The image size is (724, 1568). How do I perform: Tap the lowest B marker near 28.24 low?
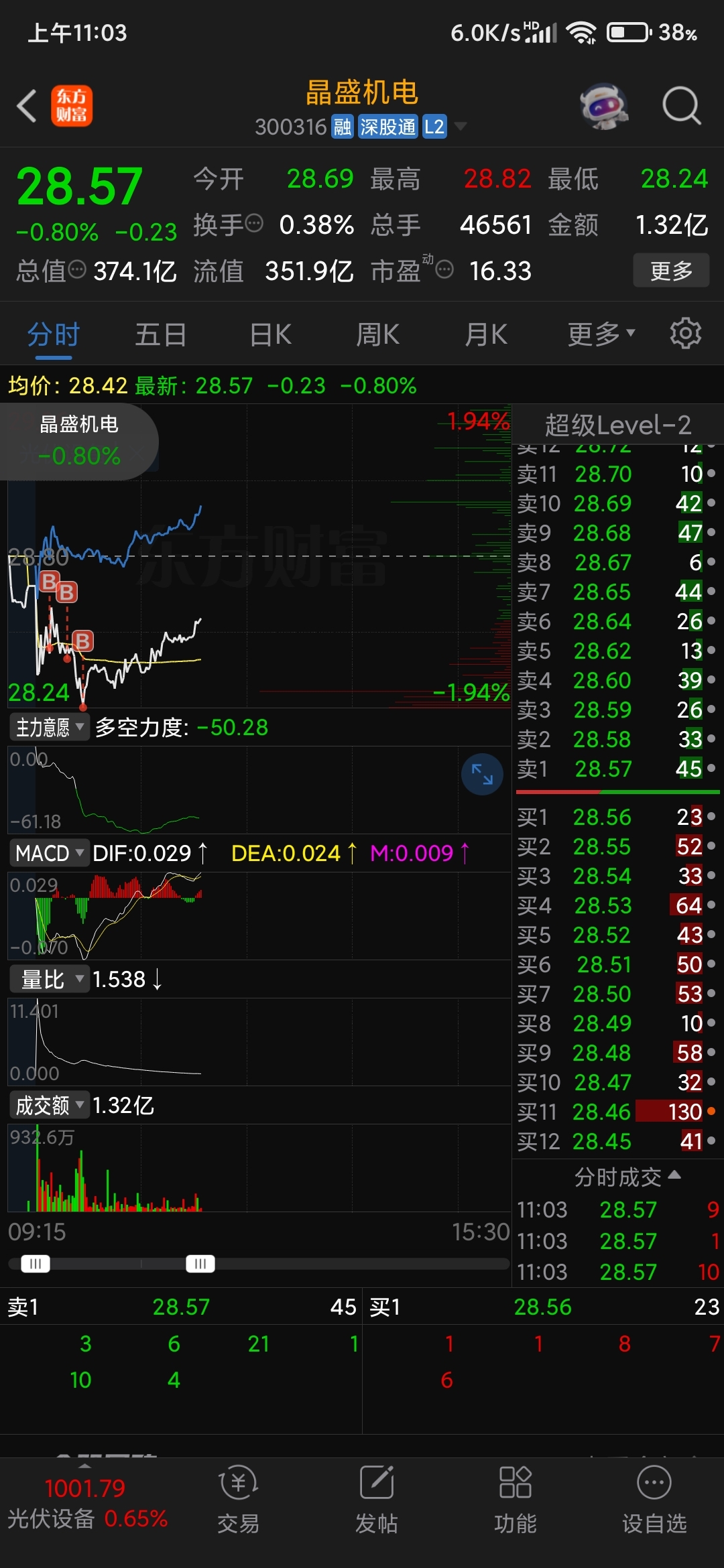point(82,641)
